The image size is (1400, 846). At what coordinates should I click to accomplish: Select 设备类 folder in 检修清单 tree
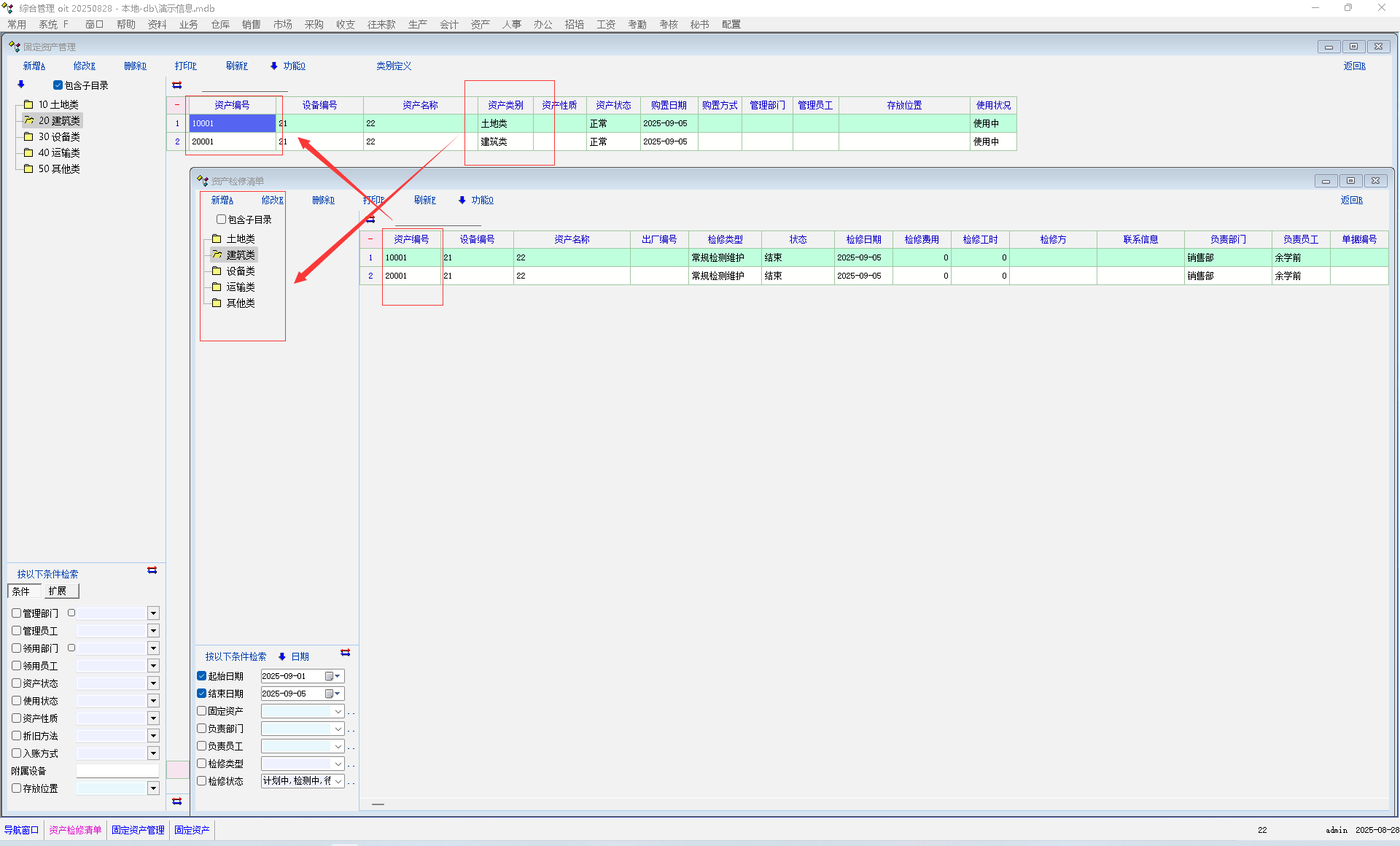click(240, 271)
